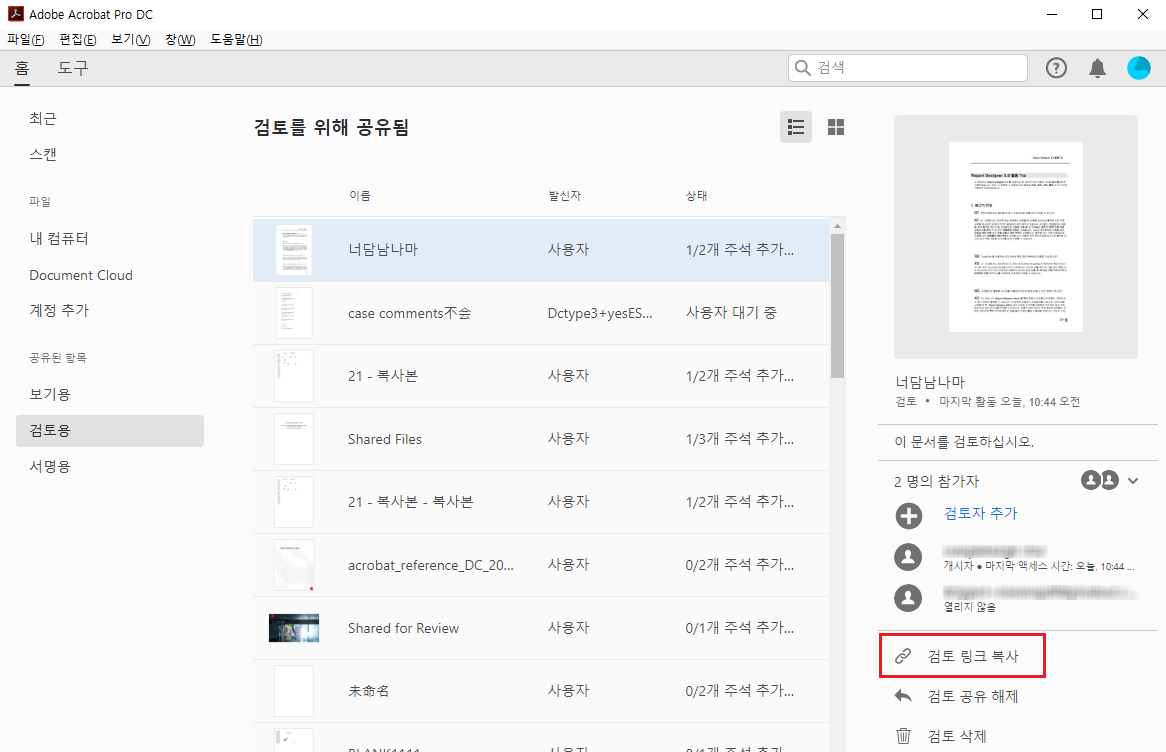Click the unshare review arrow icon

903,696
